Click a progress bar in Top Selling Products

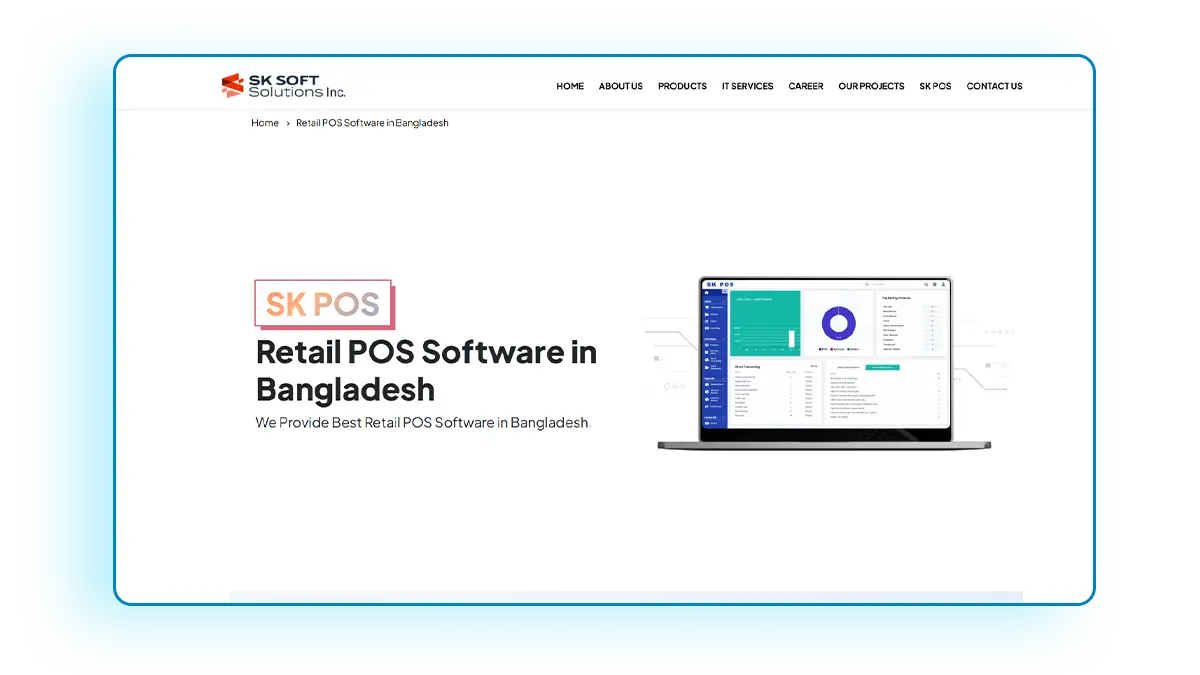932,307
